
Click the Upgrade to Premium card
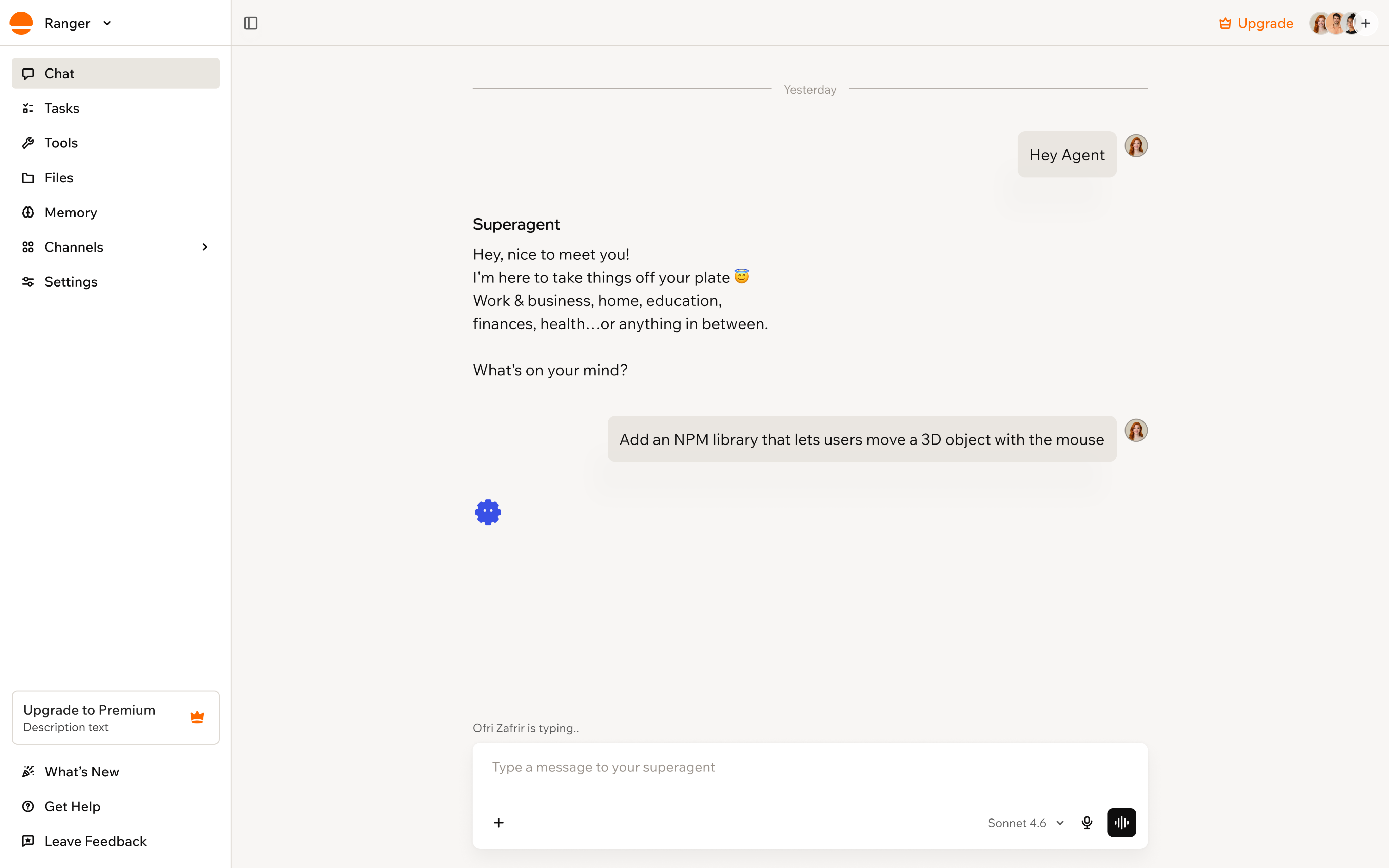pyautogui.click(x=115, y=717)
